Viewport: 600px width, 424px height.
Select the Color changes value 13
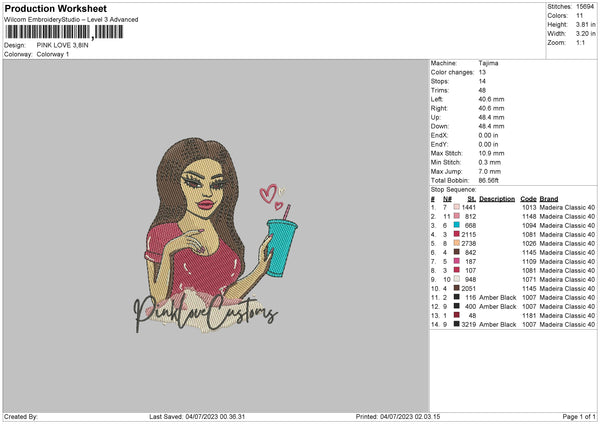tap(482, 72)
